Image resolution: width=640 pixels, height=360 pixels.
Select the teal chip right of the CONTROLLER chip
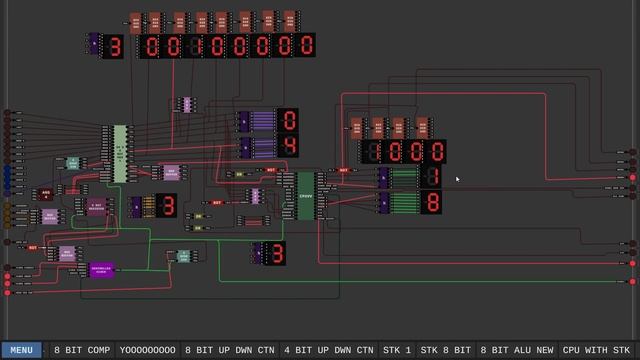coord(184,256)
